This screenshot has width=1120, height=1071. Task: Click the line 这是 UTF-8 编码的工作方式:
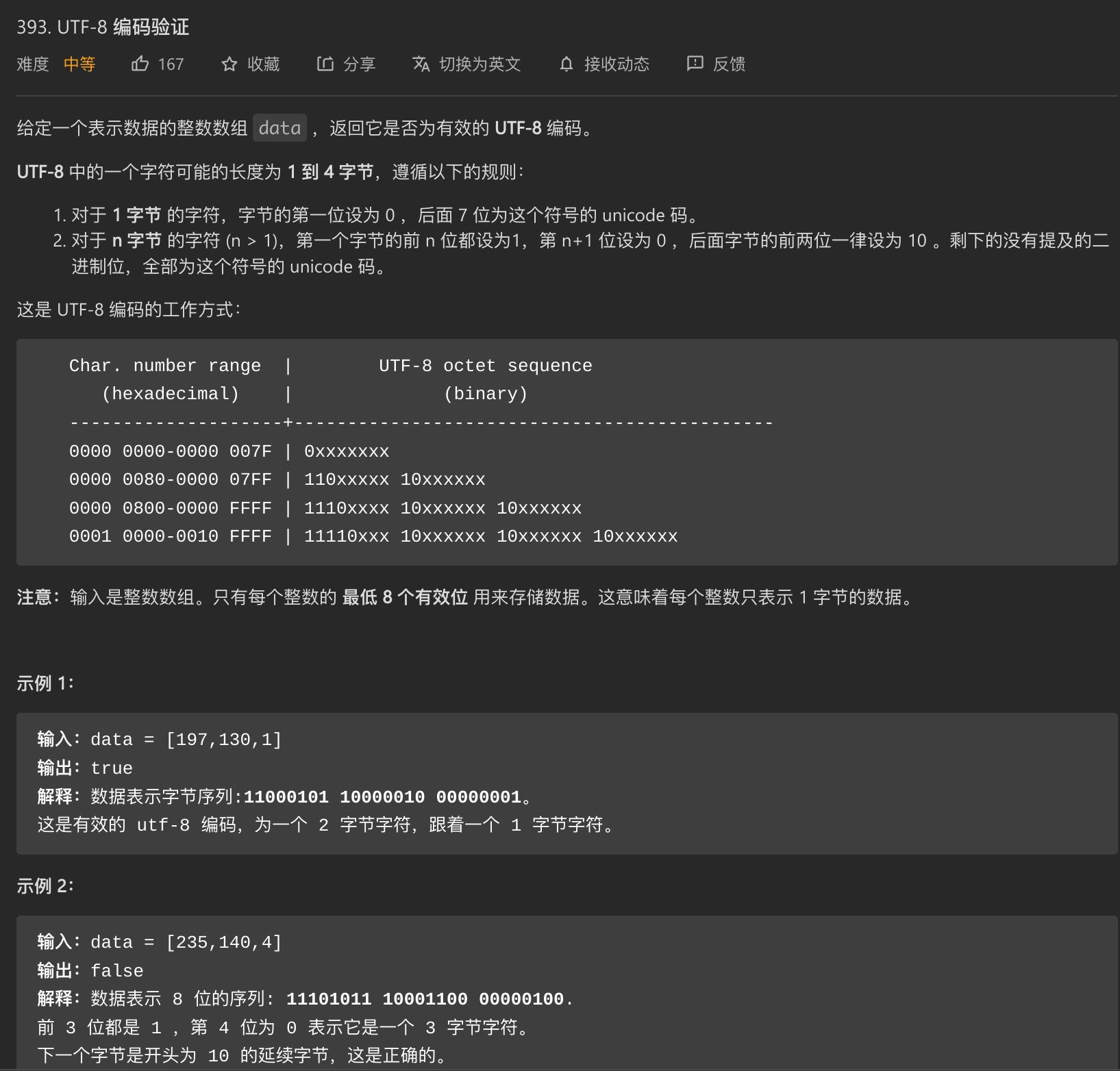click(129, 310)
